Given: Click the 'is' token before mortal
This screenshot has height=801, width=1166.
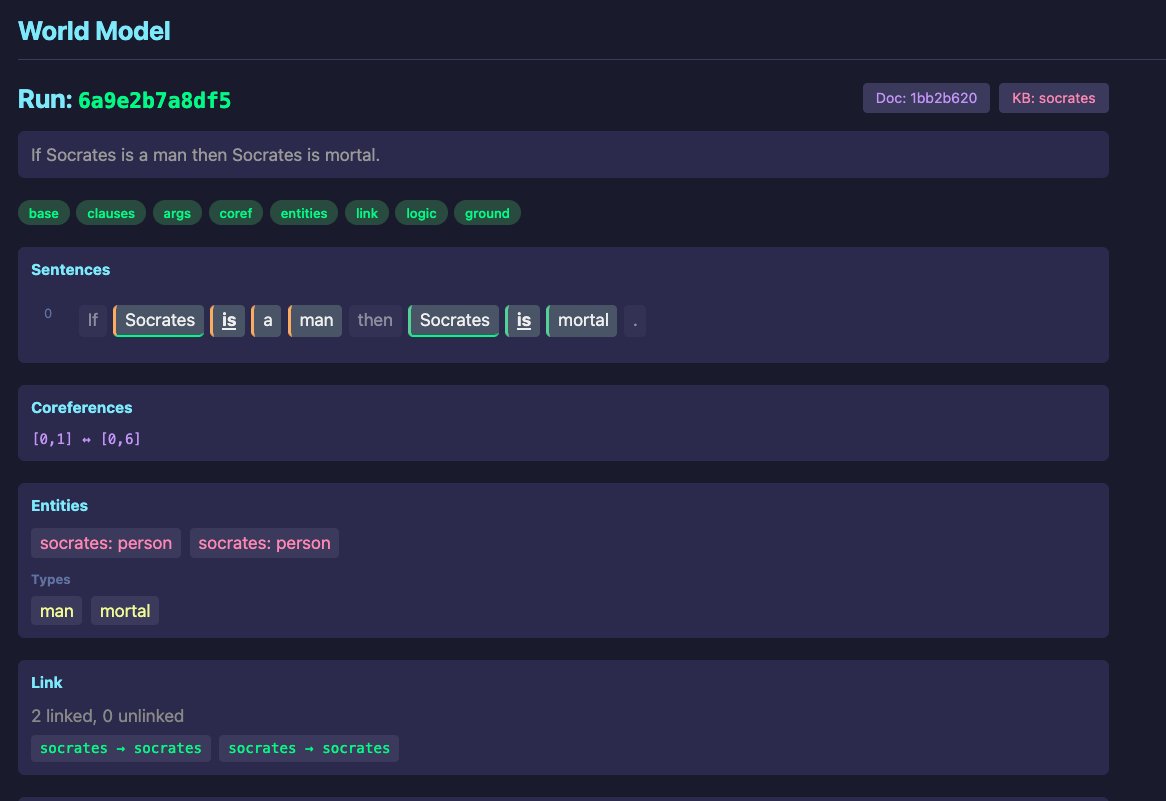Looking at the screenshot, I should point(523,321).
